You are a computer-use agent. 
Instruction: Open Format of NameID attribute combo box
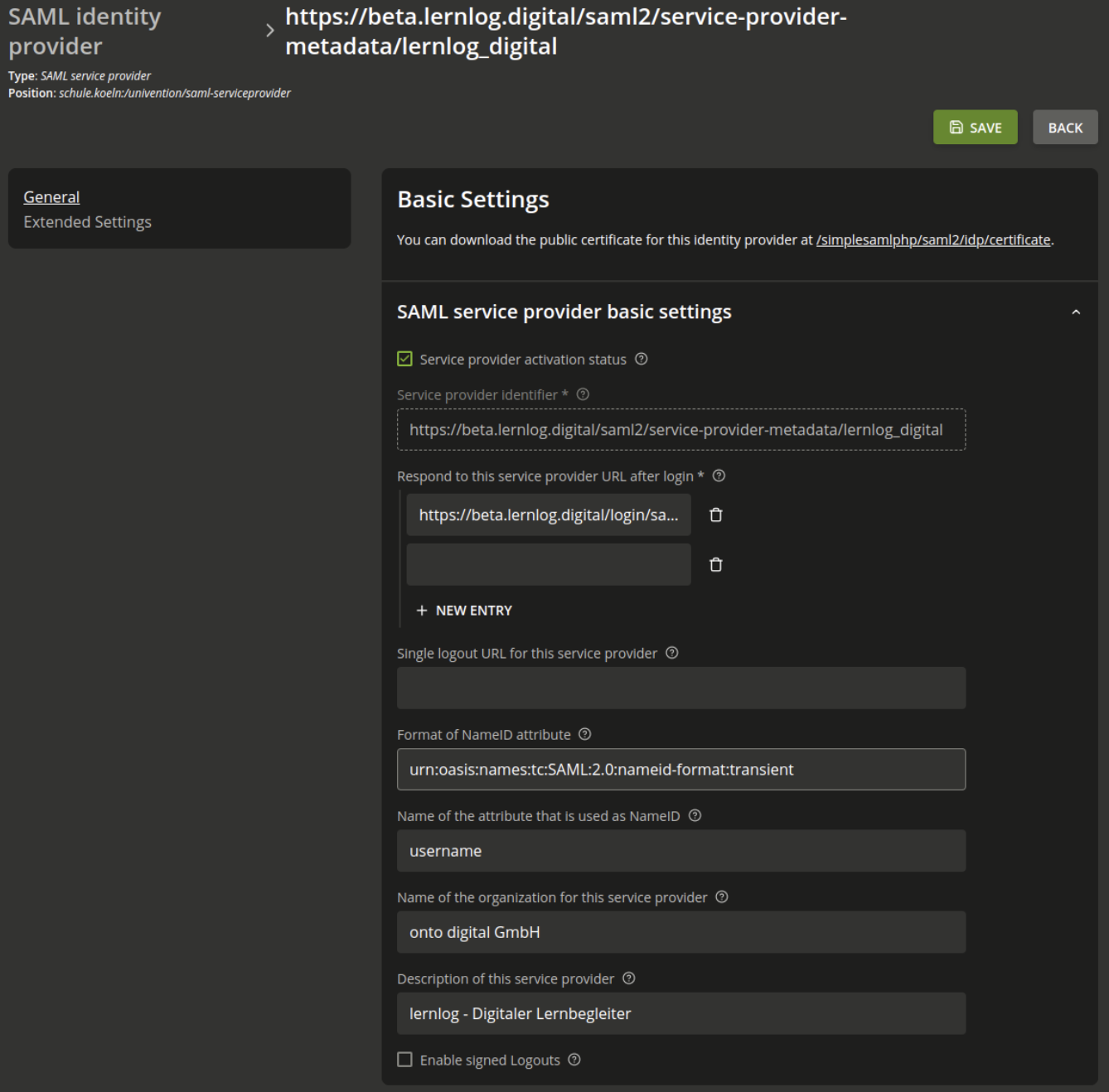[x=680, y=770]
